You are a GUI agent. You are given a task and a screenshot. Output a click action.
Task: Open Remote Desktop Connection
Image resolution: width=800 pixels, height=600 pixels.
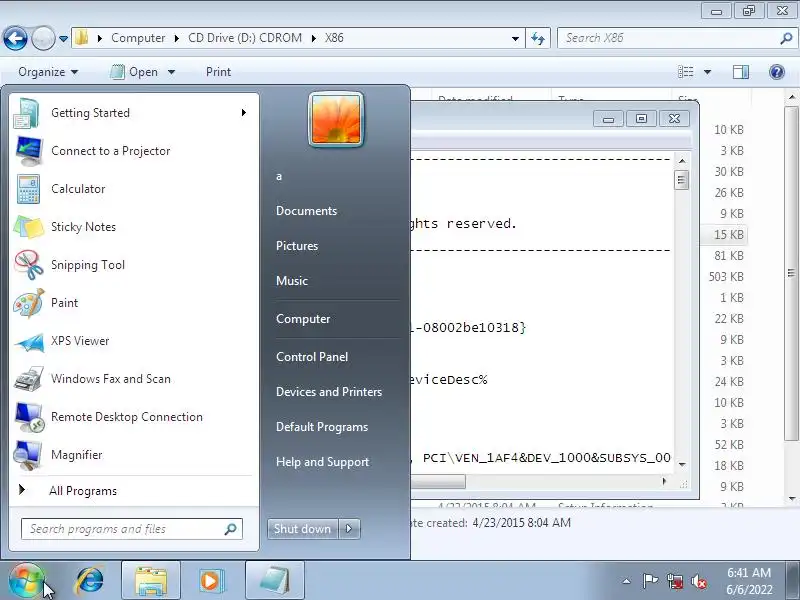[134, 417]
